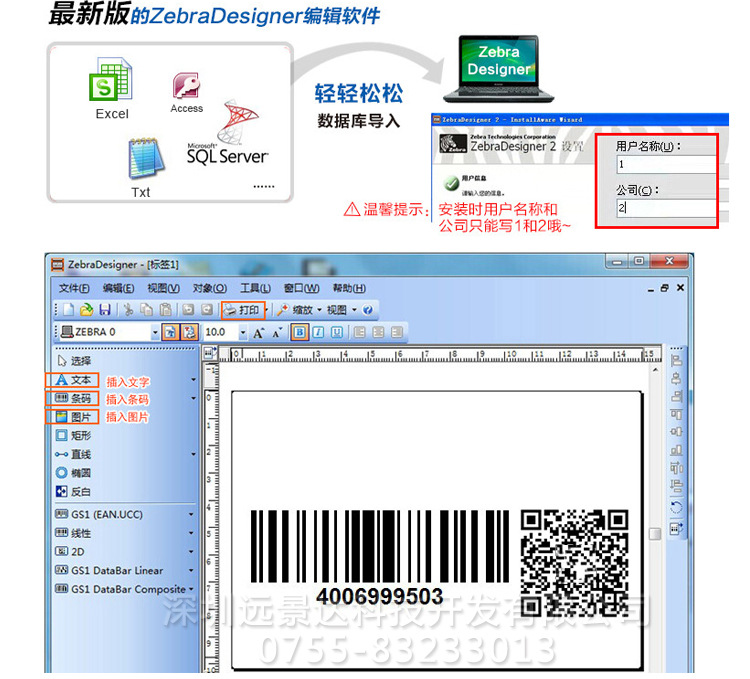Cut selection with the scissors icon

click(x=128, y=310)
